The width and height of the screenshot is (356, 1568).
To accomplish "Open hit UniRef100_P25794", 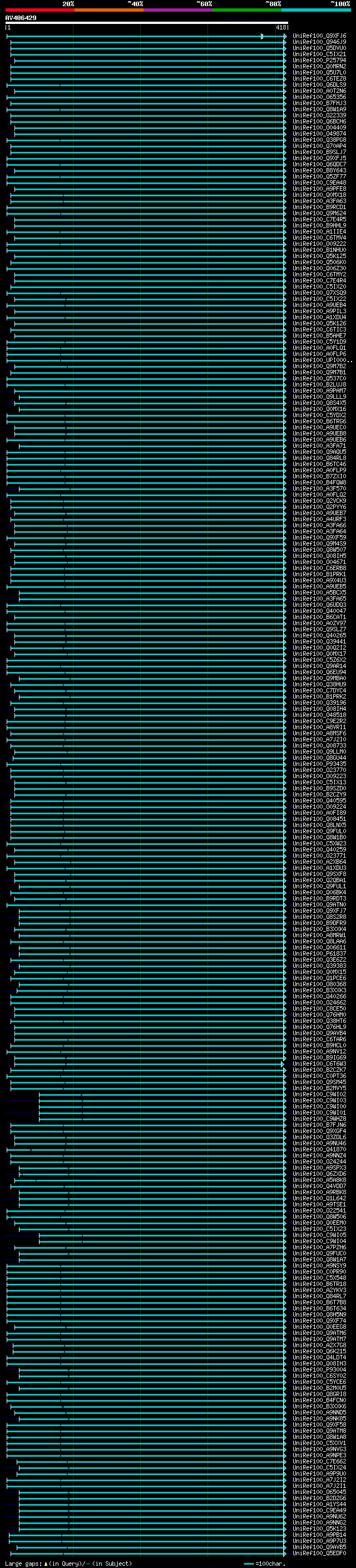I will 319,60.
